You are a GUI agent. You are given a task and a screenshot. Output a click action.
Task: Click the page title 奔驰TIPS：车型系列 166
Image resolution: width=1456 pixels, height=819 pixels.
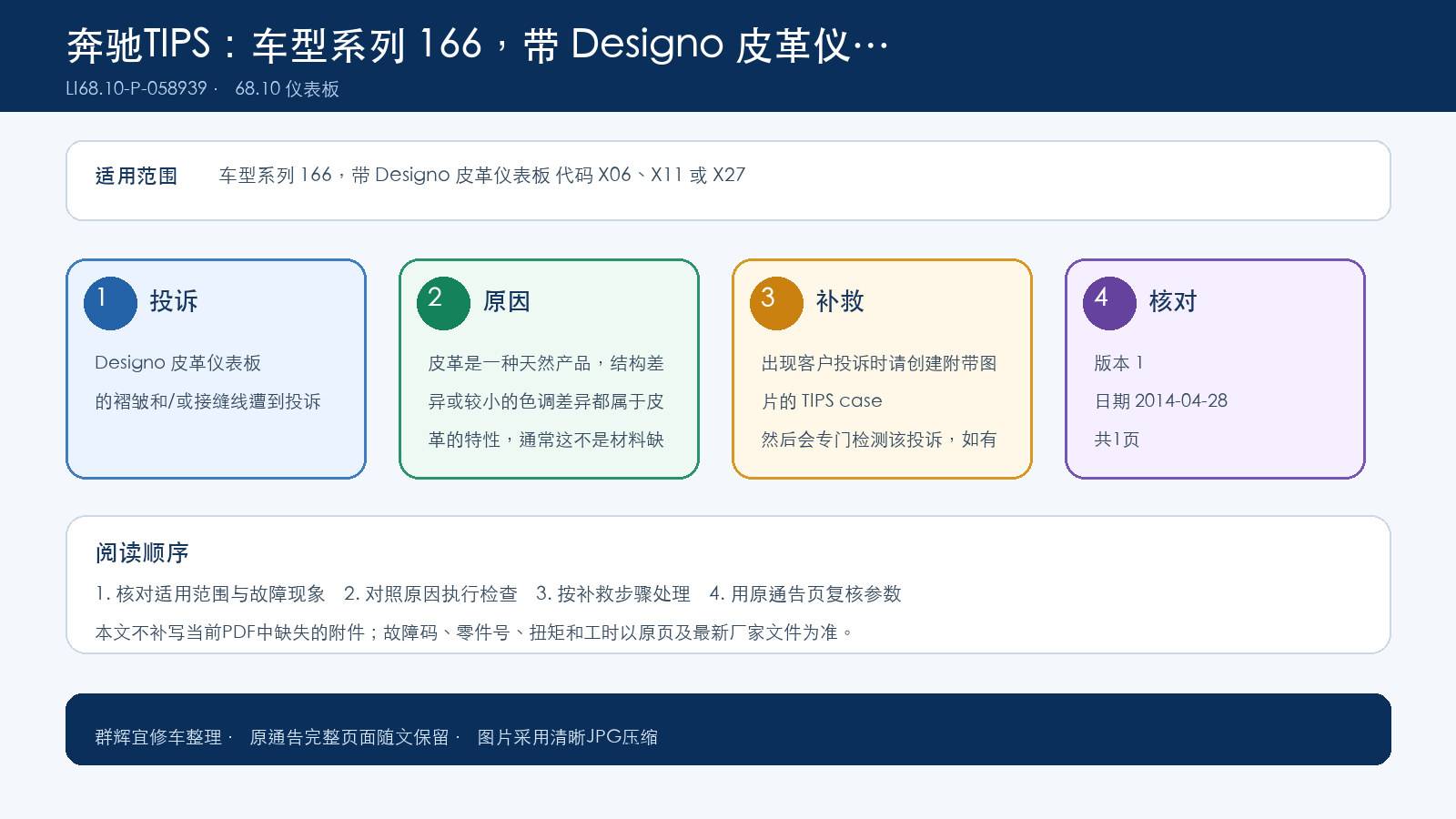pyautogui.click(x=477, y=45)
